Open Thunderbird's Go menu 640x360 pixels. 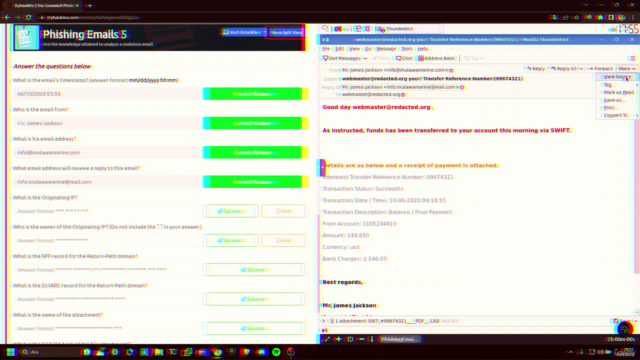pos(368,49)
